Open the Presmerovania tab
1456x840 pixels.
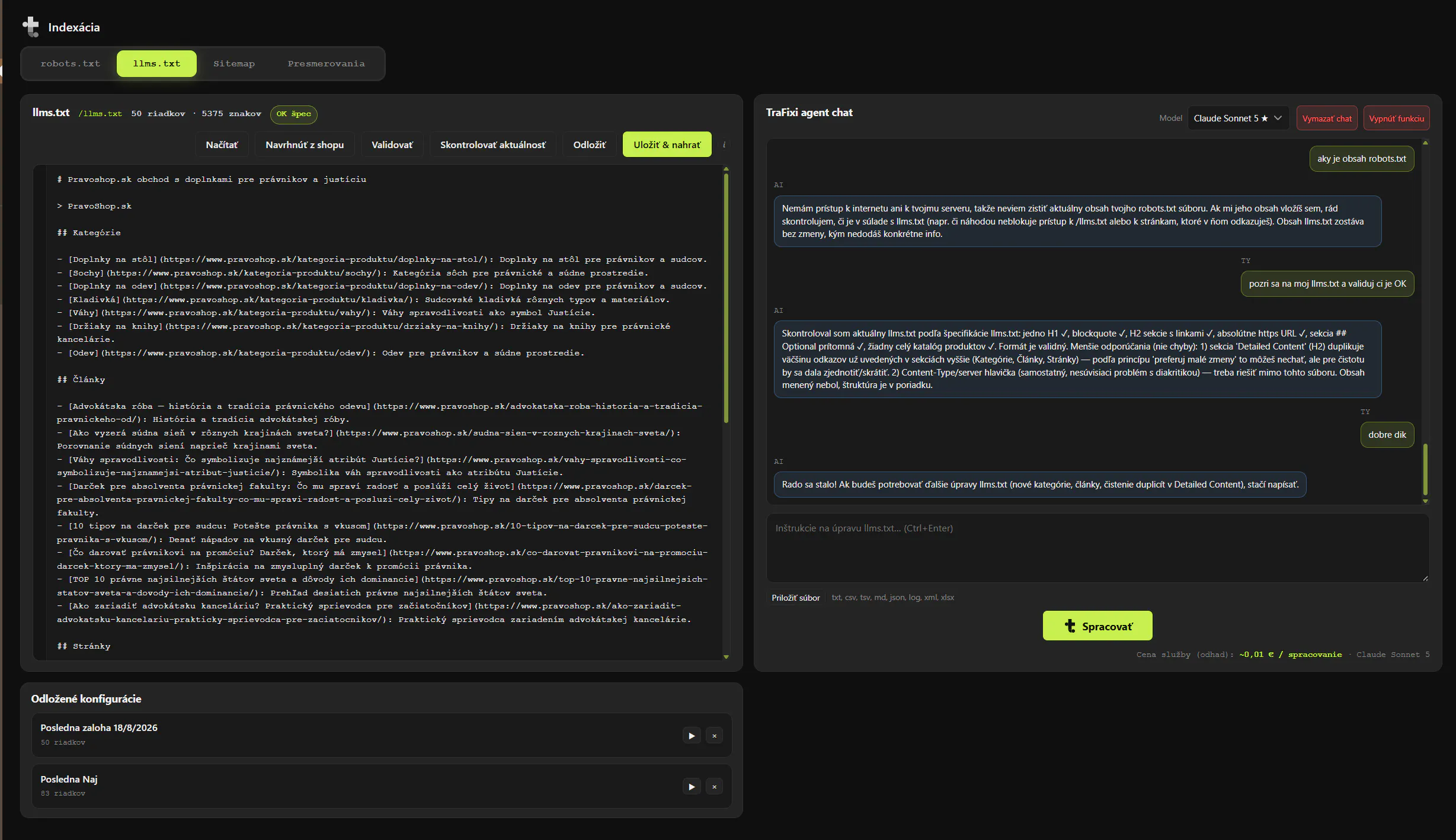point(326,63)
